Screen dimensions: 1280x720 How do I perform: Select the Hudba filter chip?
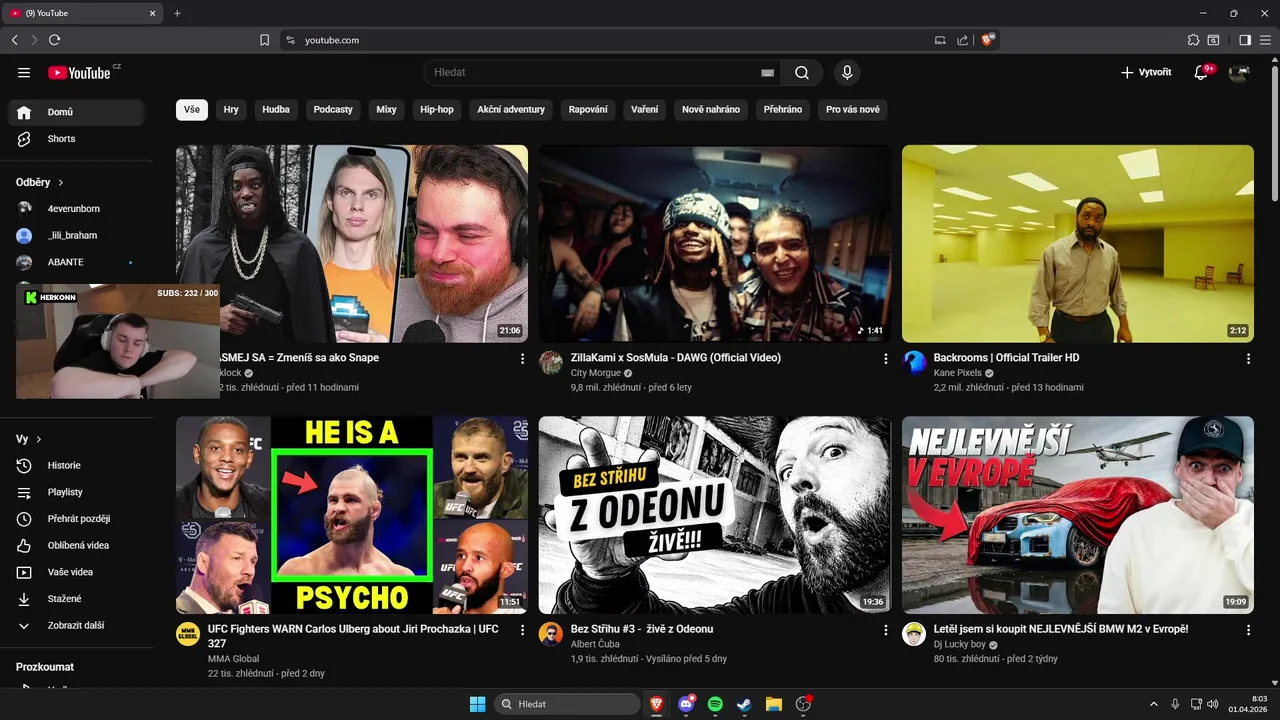276,109
